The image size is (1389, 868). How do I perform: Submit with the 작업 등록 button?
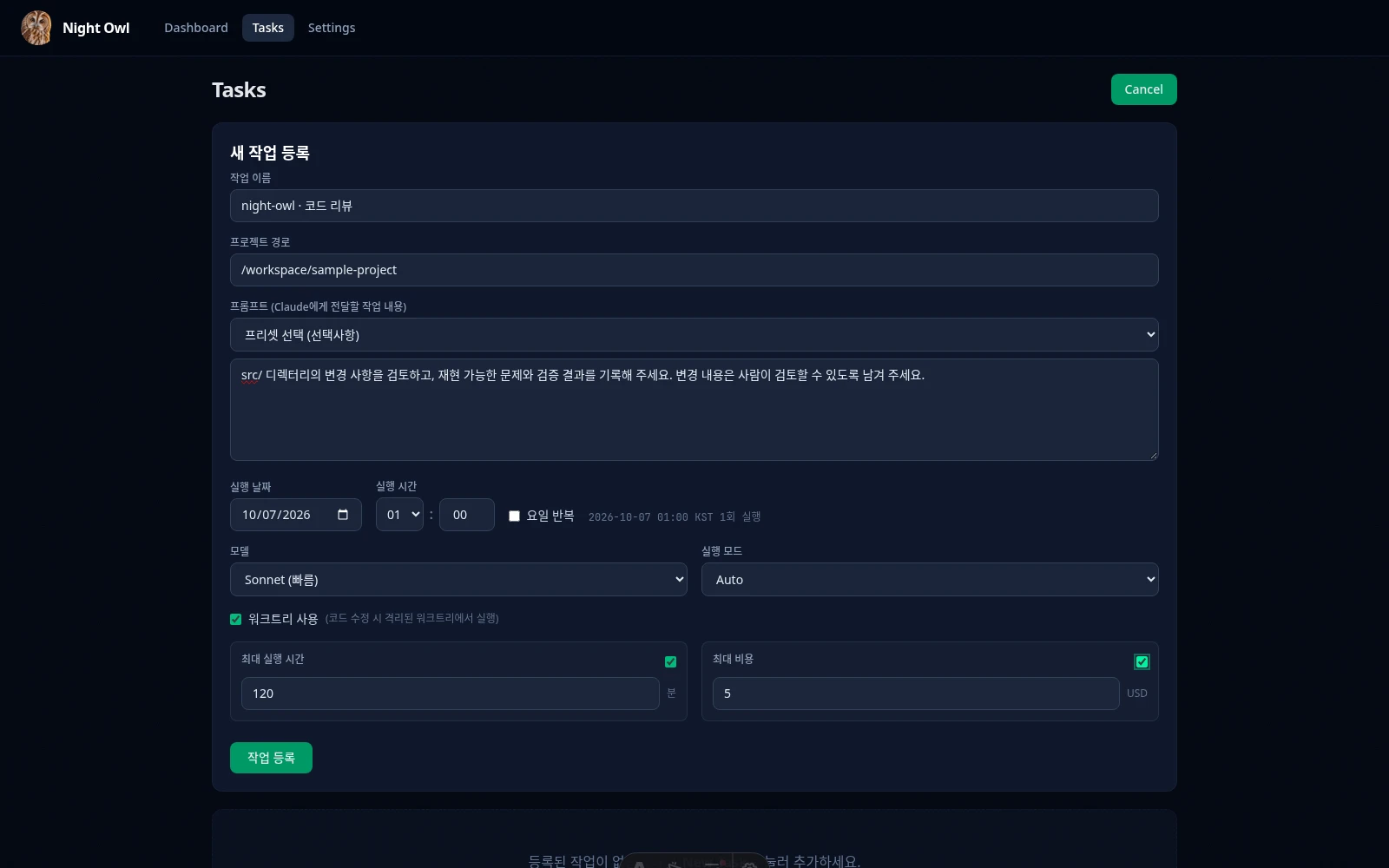coord(271,758)
